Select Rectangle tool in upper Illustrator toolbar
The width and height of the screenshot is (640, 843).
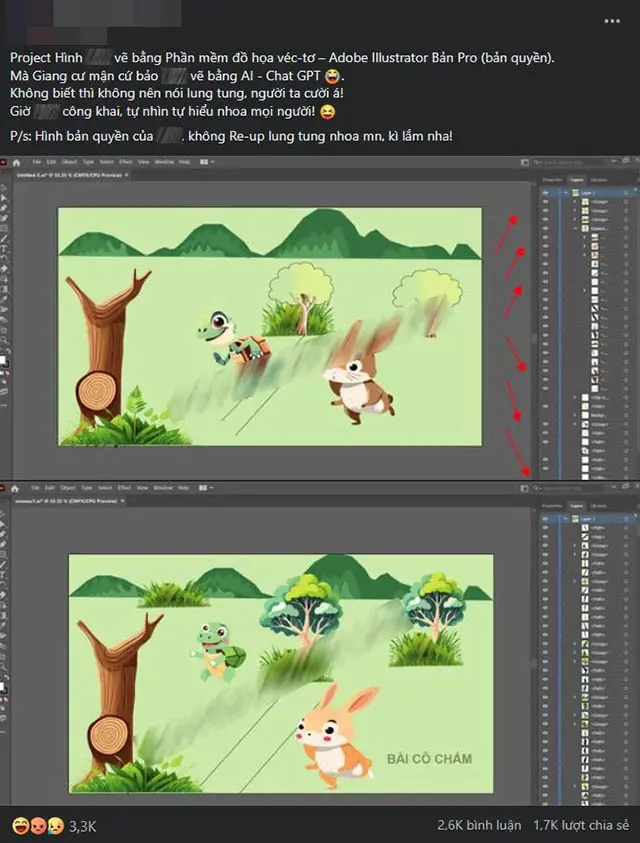point(4,228)
